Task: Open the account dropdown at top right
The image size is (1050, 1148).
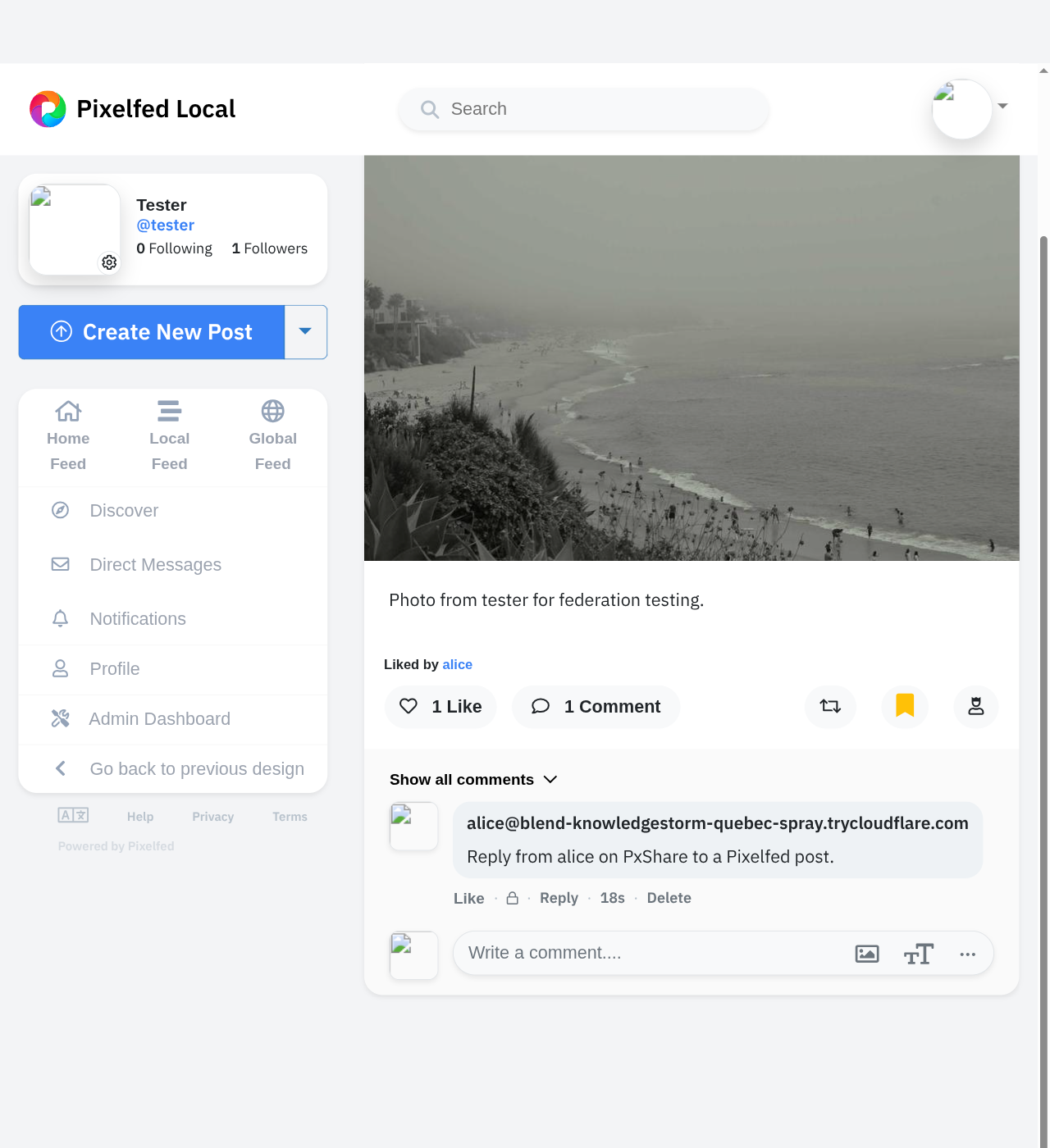Action: pyautogui.click(x=1002, y=107)
